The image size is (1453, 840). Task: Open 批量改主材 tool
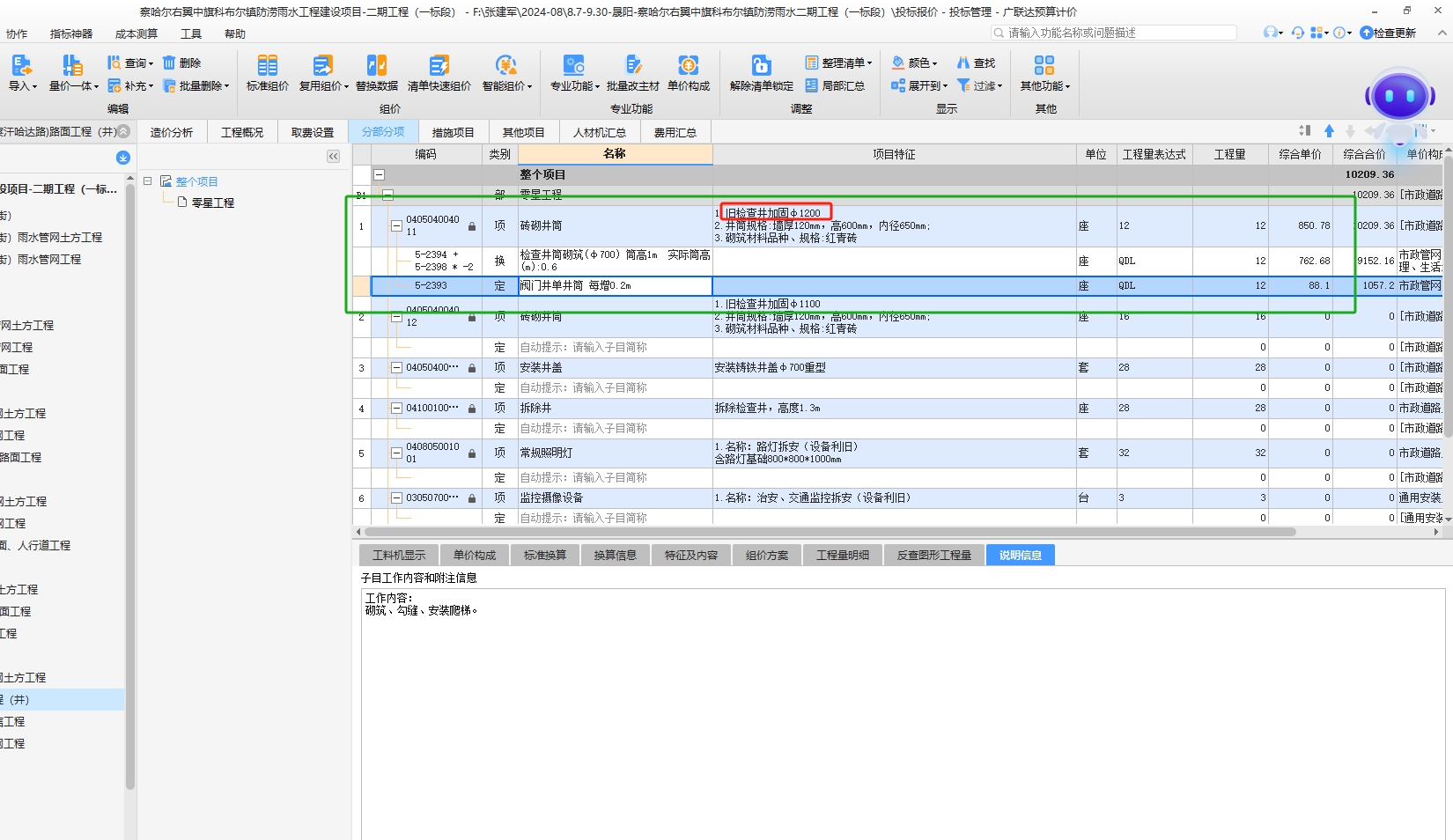633,72
